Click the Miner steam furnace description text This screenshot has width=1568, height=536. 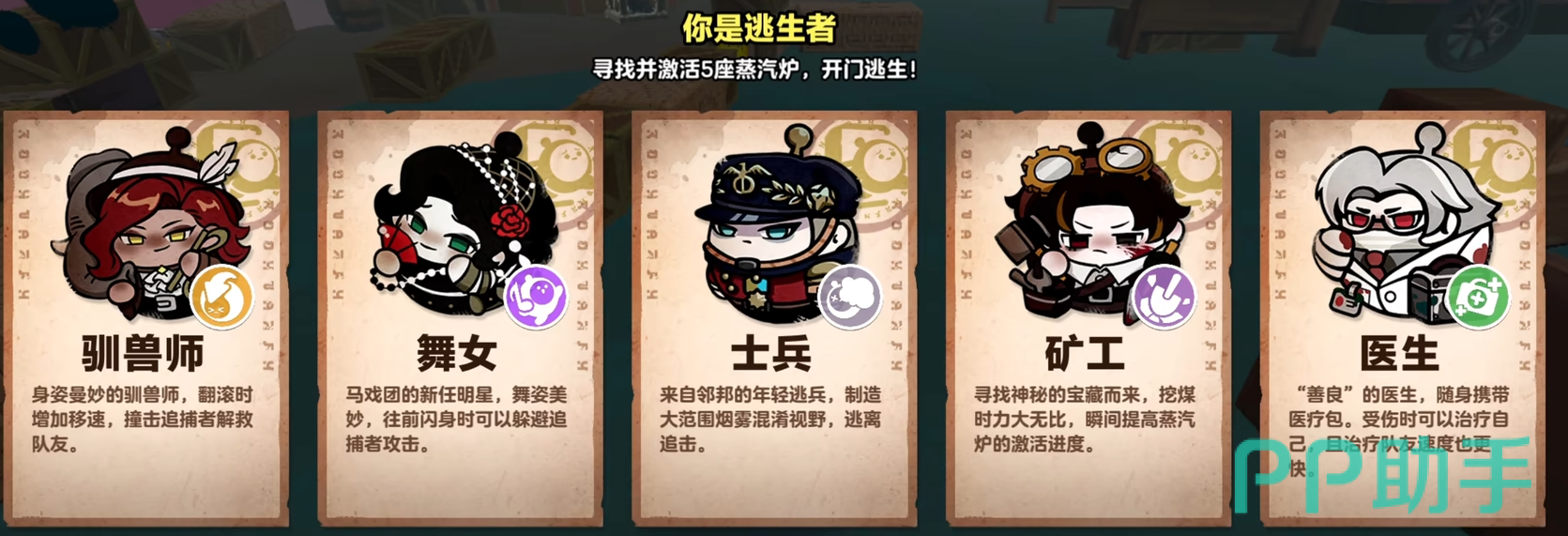click(1085, 419)
